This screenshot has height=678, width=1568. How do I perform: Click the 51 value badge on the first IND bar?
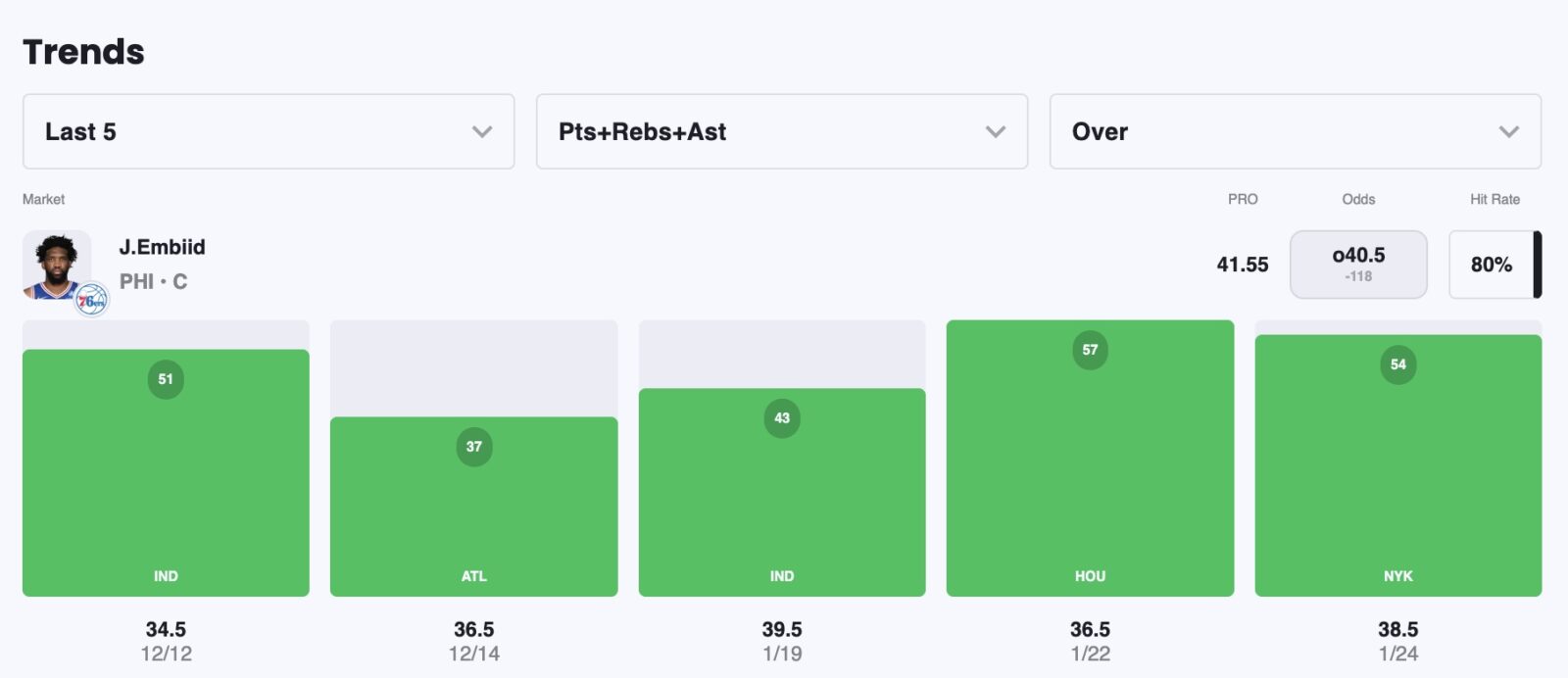(x=166, y=379)
